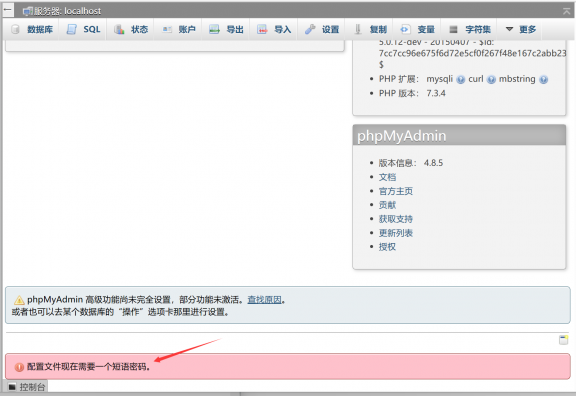Image resolution: width=576 pixels, height=396 pixels.
Task: Click the PHP 扩展 label
Action: click(399, 79)
